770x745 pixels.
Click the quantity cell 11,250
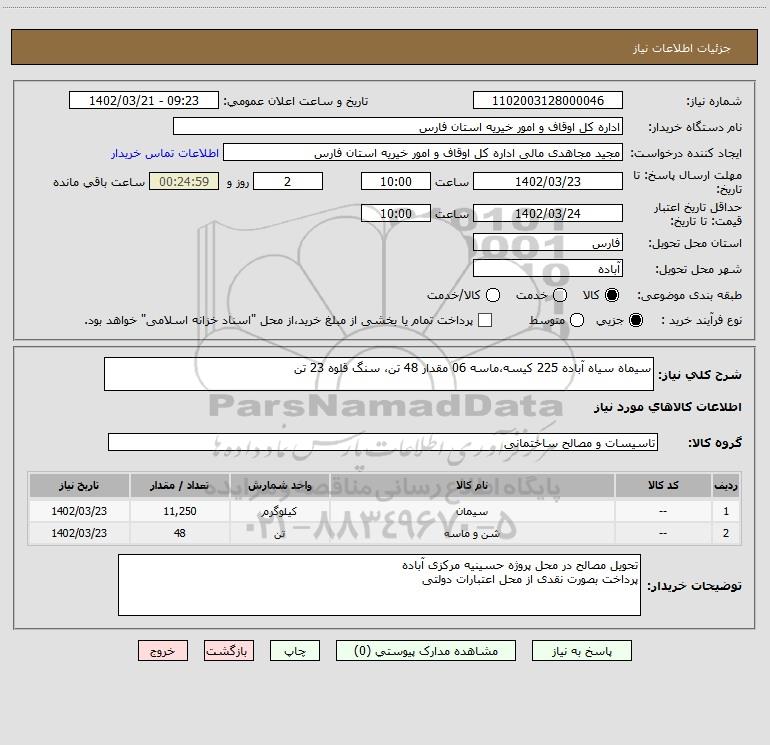[x=180, y=511]
